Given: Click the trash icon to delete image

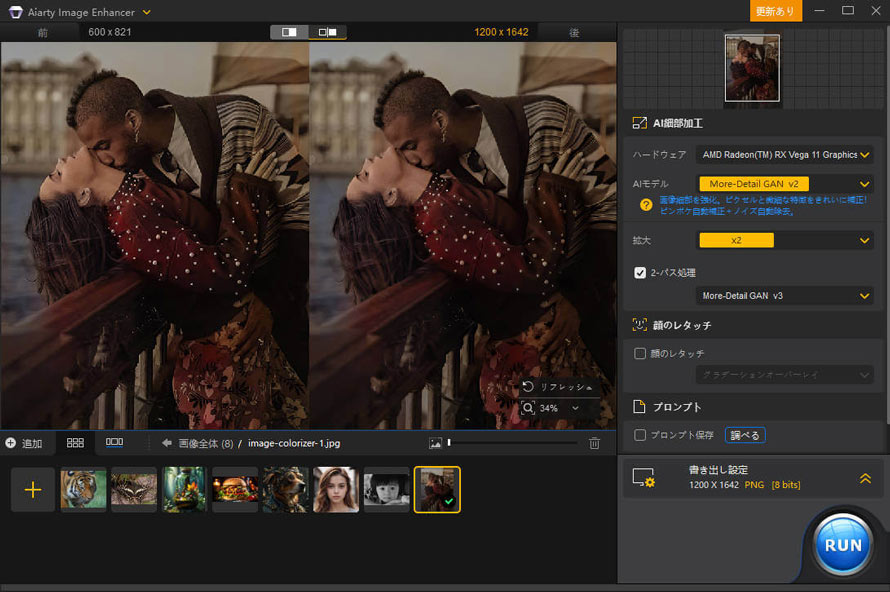Looking at the screenshot, I should click(x=595, y=442).
